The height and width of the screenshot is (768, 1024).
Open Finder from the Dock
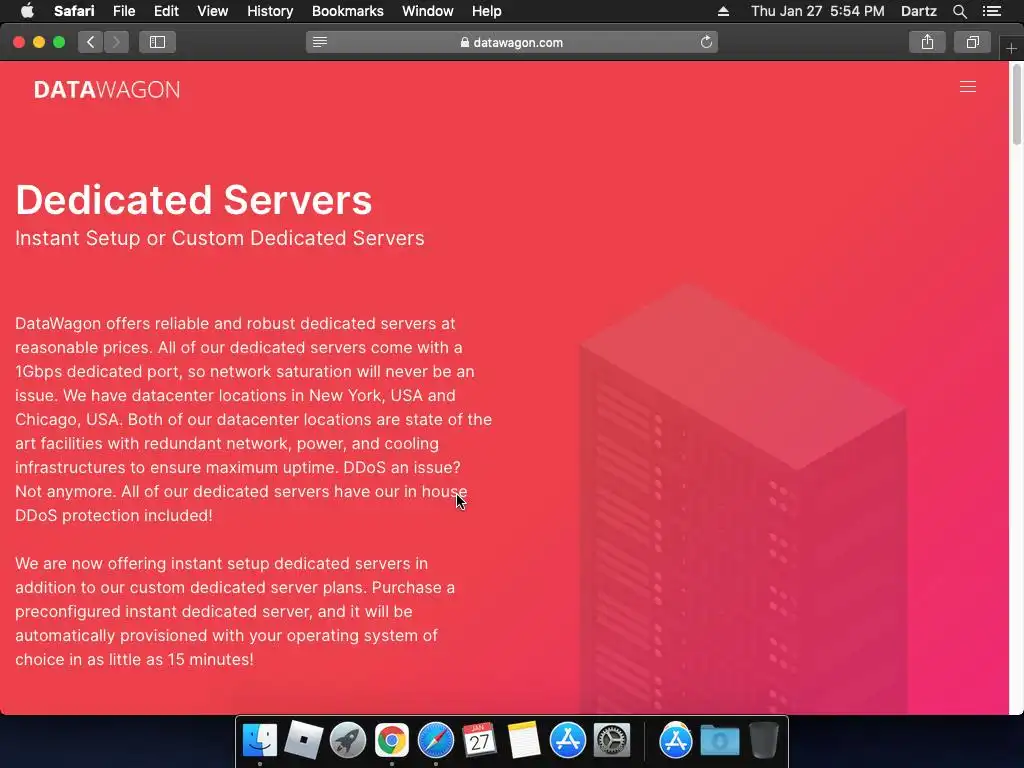(260, 740)
